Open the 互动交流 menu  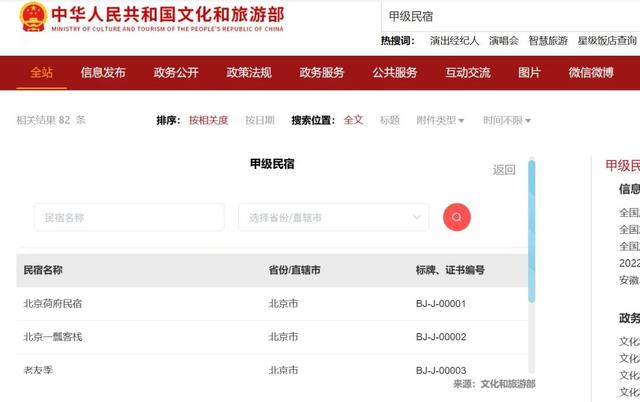[x=468, y=73]
